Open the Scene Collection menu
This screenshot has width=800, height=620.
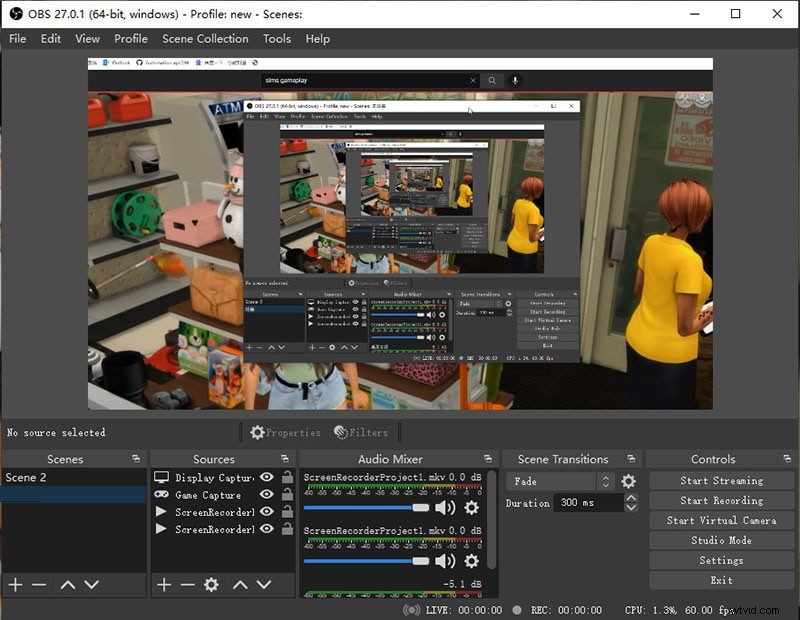[x=205, y=39]
